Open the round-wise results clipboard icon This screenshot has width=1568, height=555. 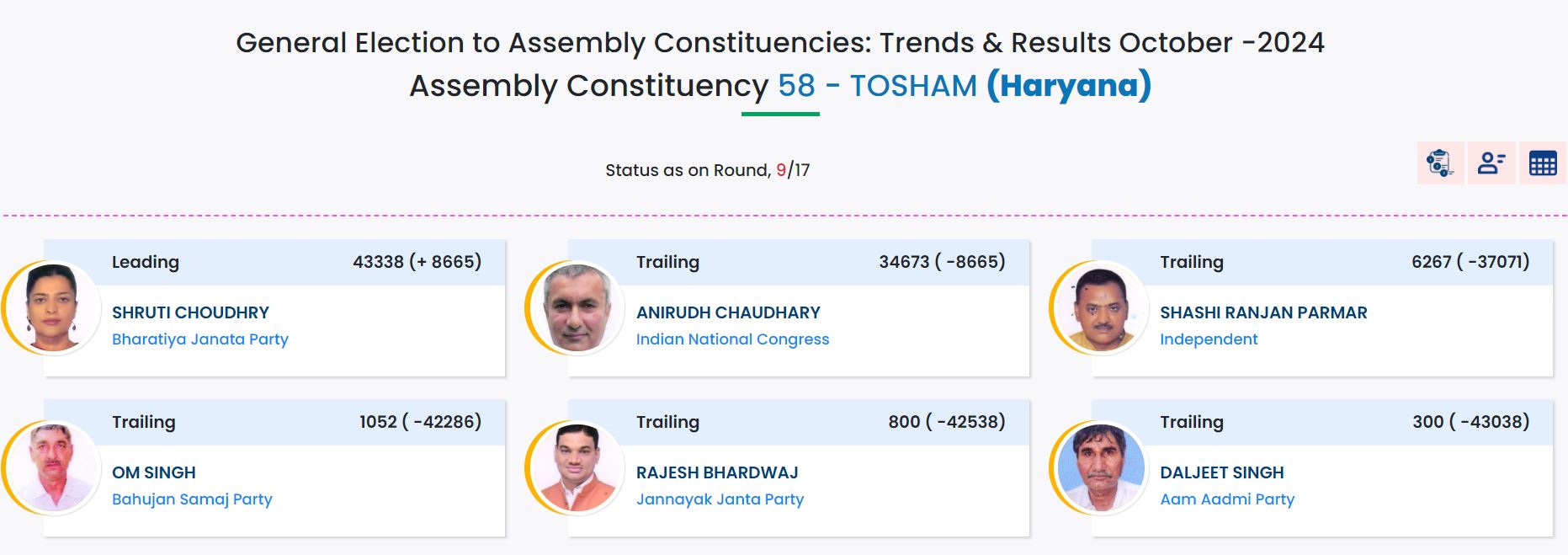pos(1440,163)
